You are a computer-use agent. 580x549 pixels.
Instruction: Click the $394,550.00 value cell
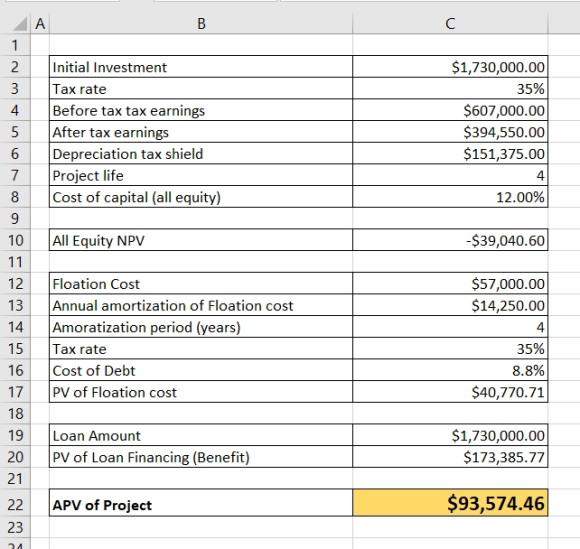pos(450,132)
